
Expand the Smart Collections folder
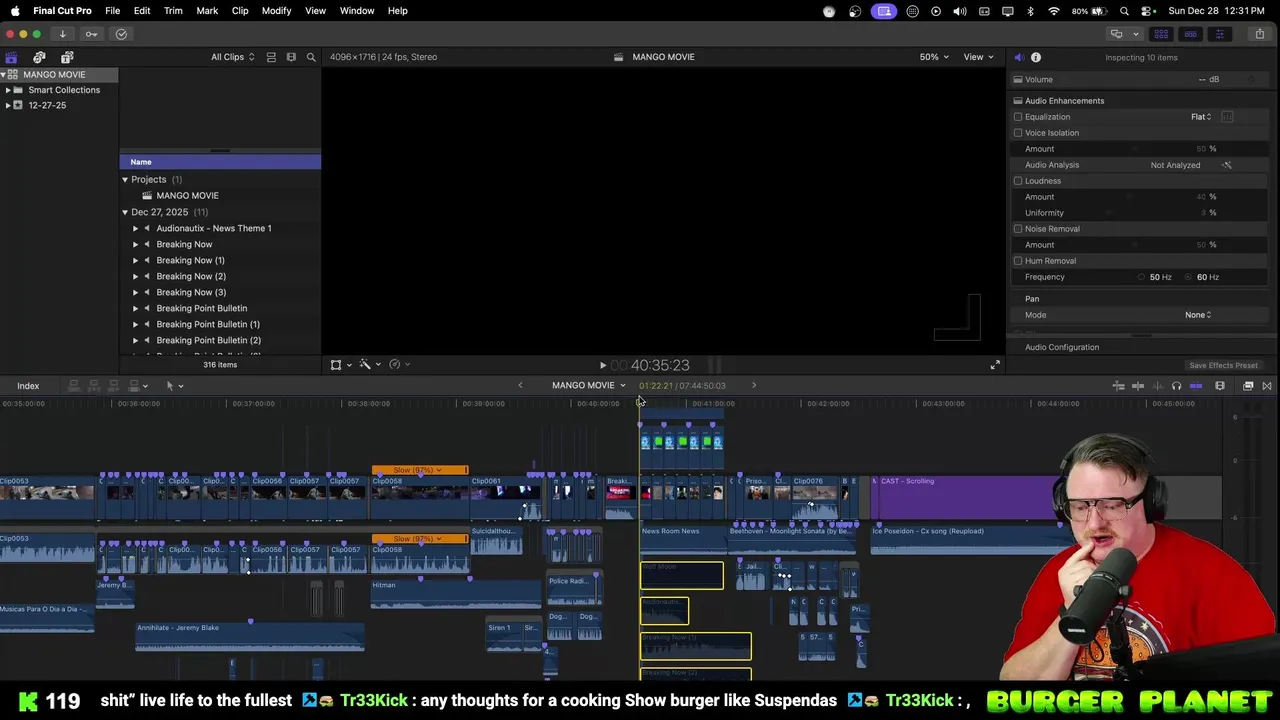pos(8,90)
